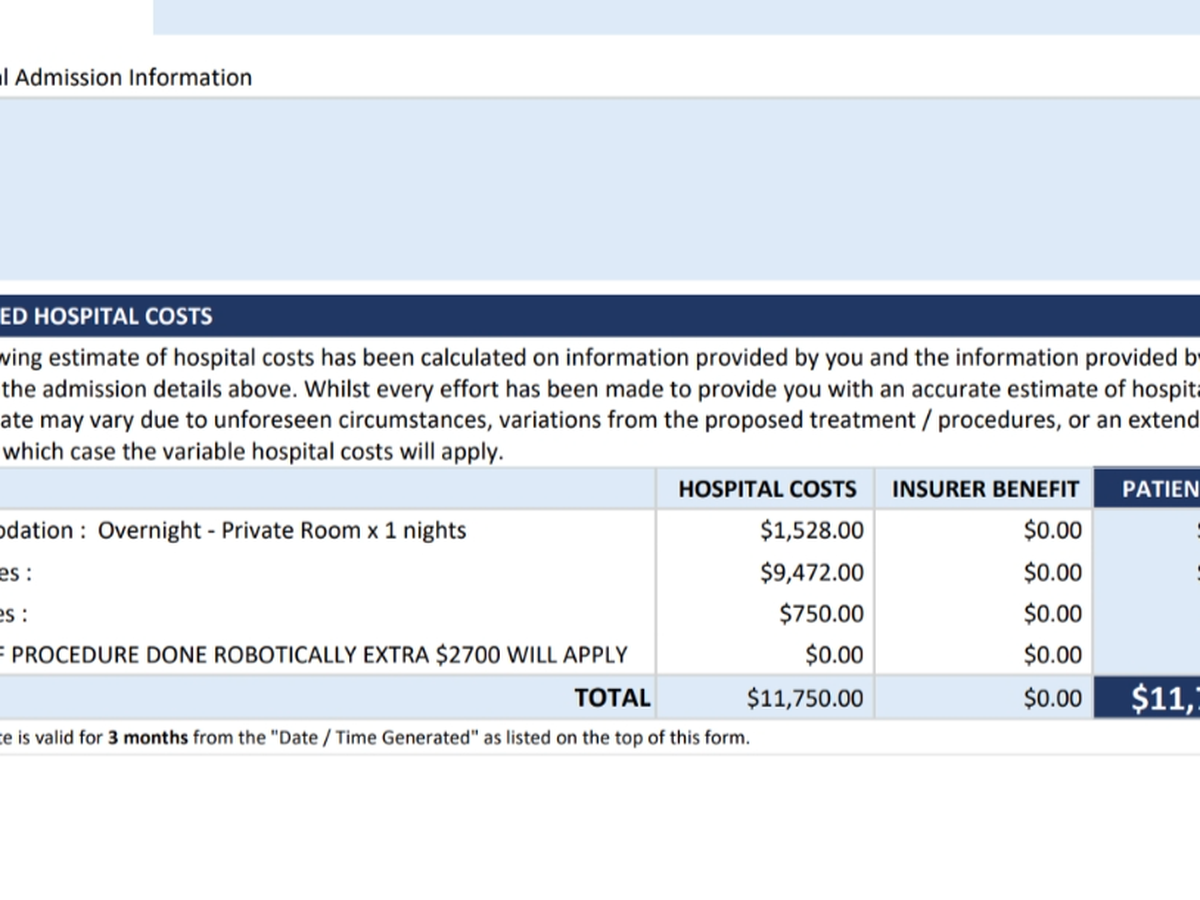The image size is (1200, 900).
Task: Click the $1,528.00 hospital cost value
Action: [x=811, y=530]
